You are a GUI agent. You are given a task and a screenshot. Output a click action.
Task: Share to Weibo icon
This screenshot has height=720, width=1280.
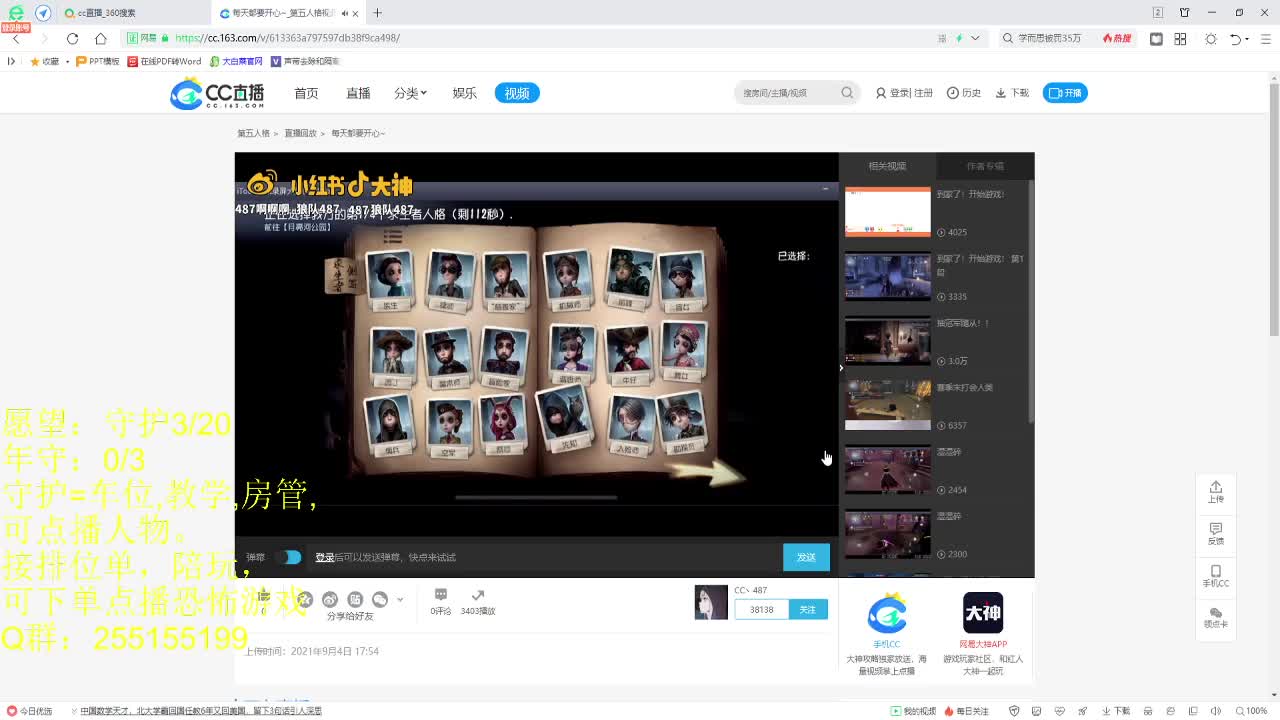pos(330,600)
